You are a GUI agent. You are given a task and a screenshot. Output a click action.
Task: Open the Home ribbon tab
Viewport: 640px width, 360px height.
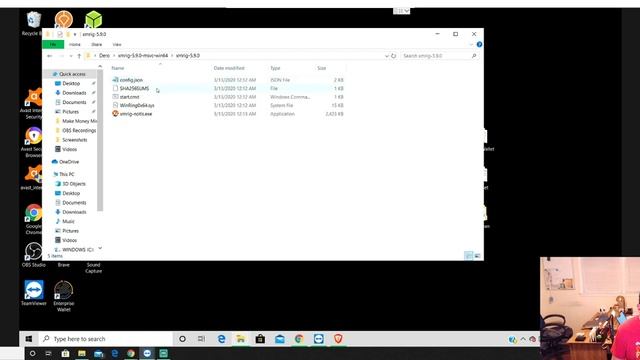coord(75,44)
